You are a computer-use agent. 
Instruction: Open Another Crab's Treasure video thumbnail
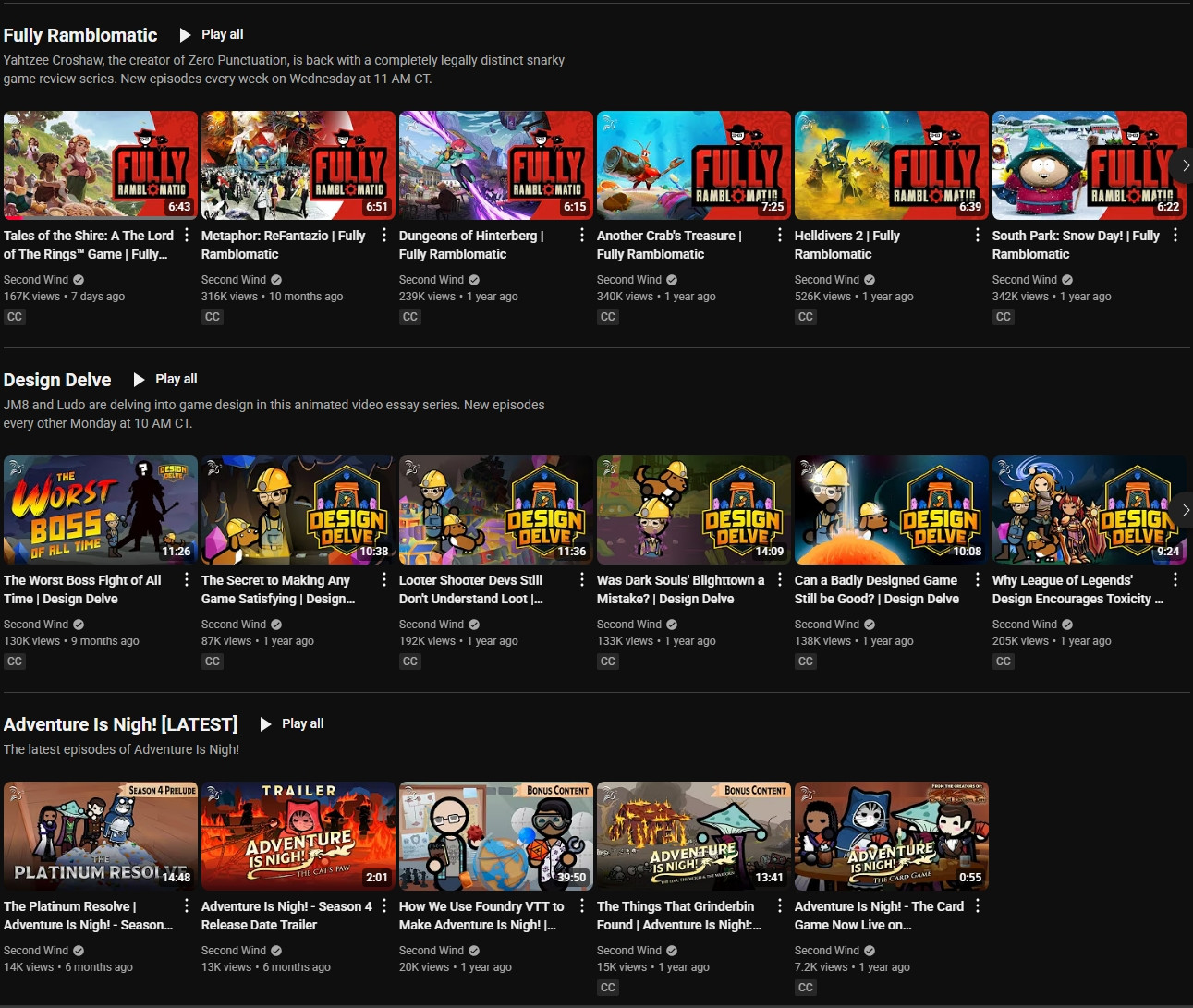point(694,165)
